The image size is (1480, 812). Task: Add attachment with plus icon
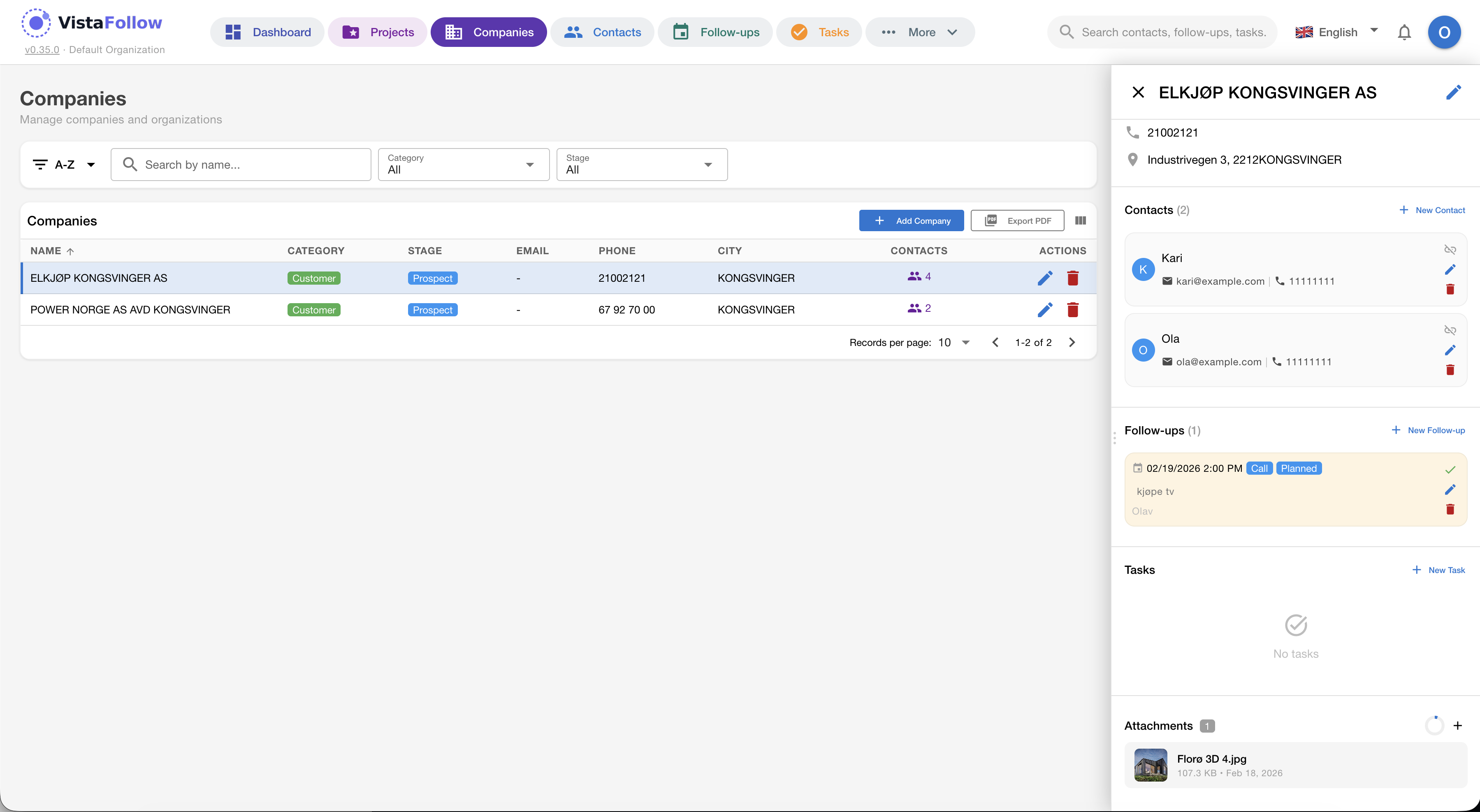click(1457, 725)
